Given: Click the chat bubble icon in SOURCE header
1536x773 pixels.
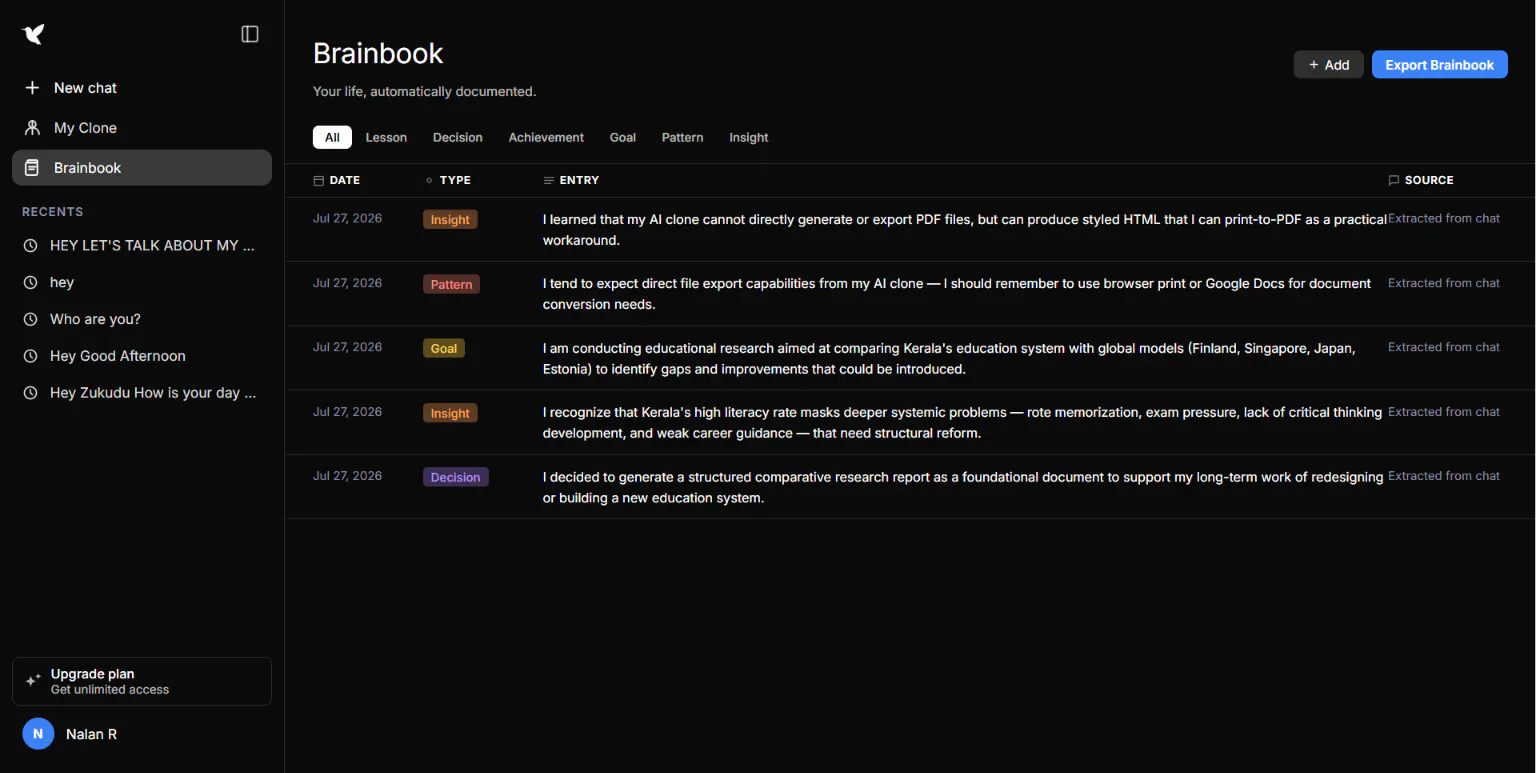Looking at the screenshot, I should (1394, 181).
